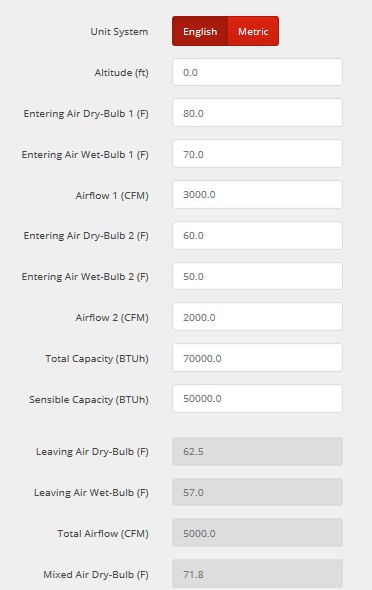The height and width of the screenshot is (590, 372).
Task: Click the Sensible Capacity (BTUh) label
Action: click(89, 400)
